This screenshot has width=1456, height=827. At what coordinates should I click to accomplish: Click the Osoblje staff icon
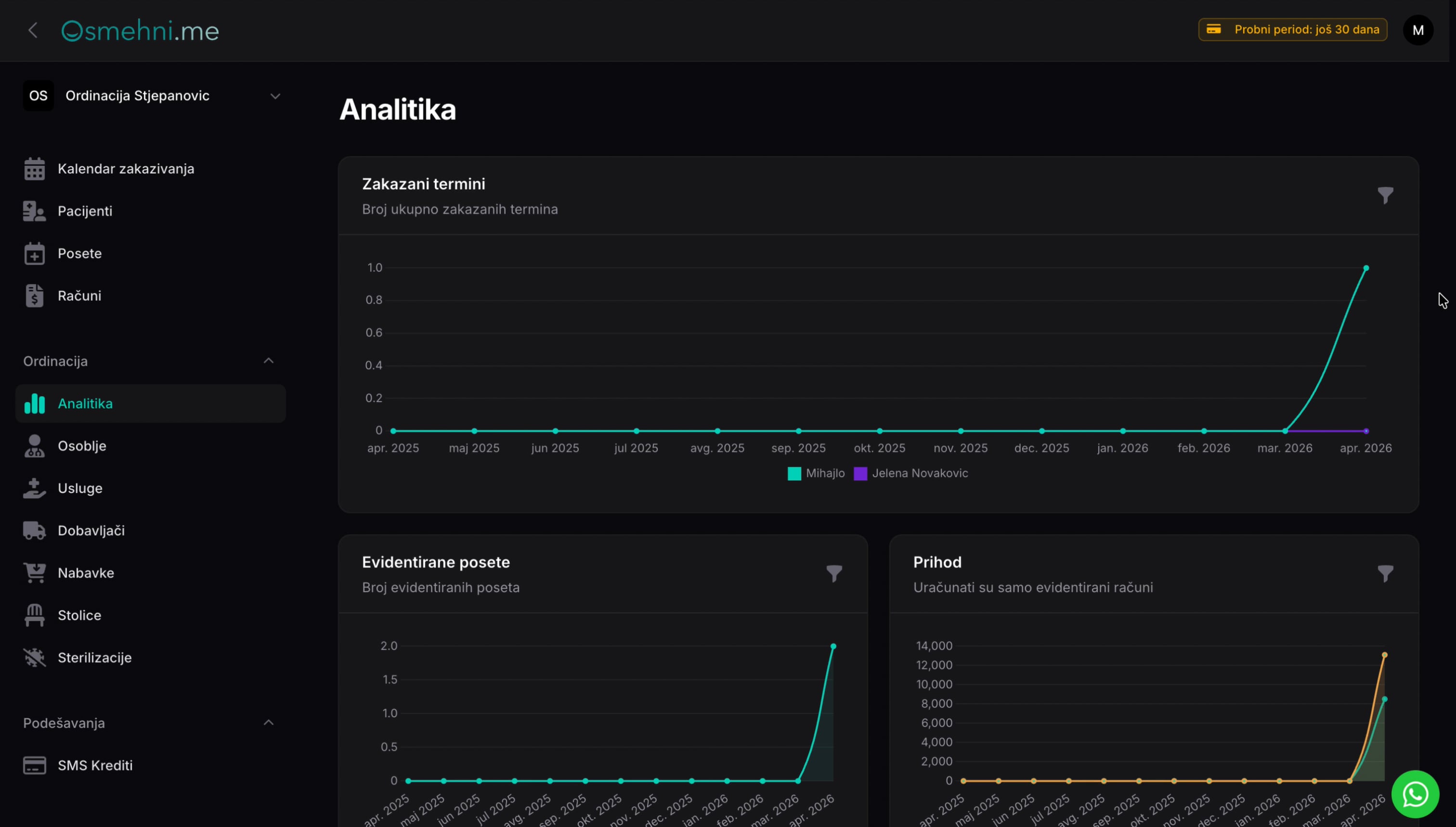pyautogui.click(x=35, y=446)
